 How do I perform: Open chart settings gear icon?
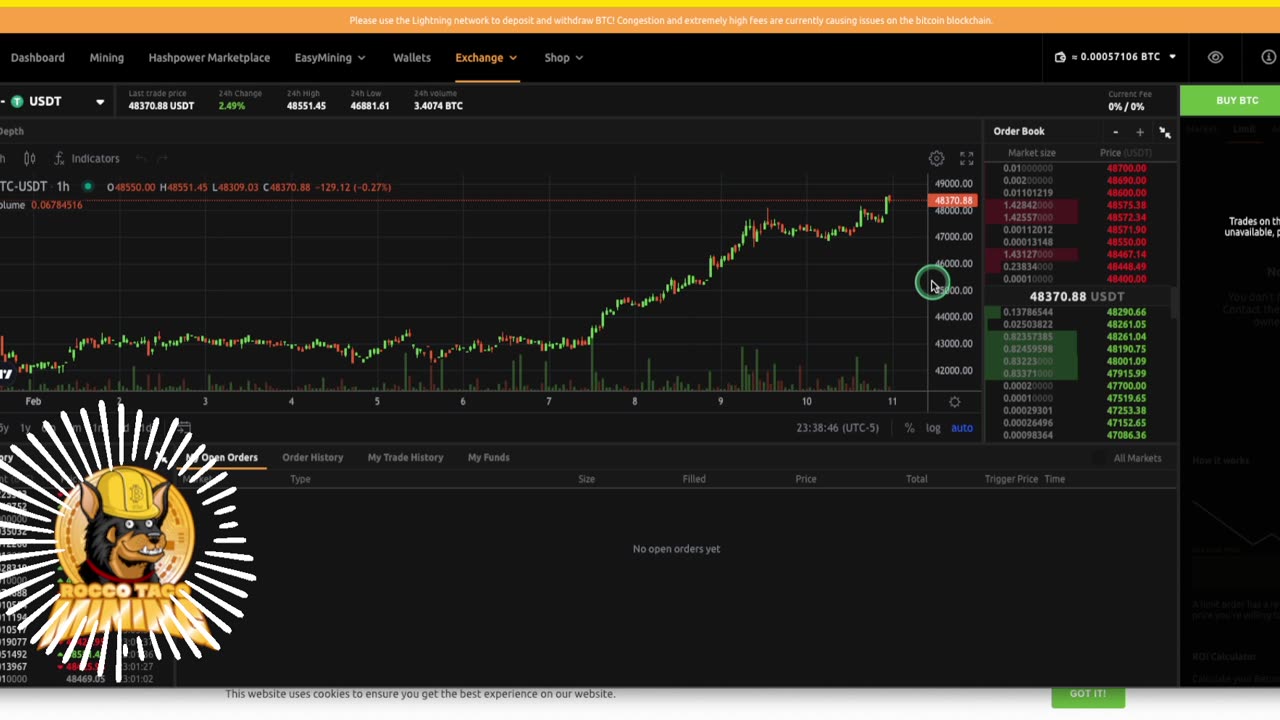click(936, 158)
